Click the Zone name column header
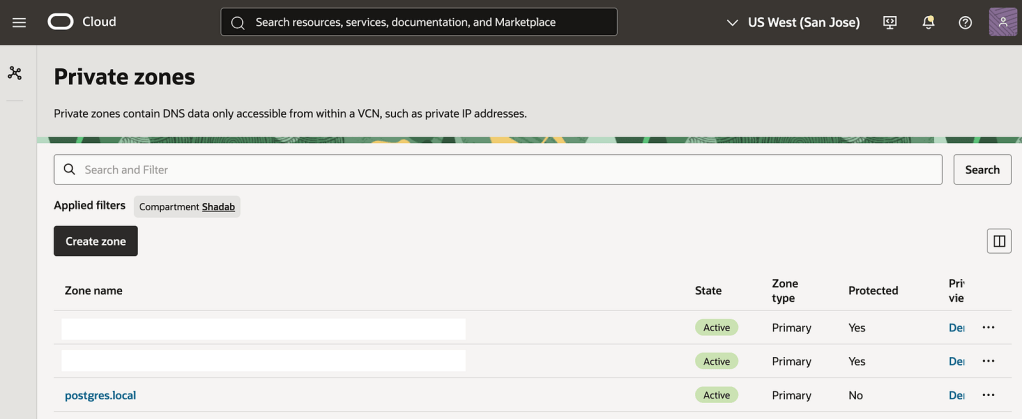This screenshot has width=1022, height=419. click(x=94, y=291)
